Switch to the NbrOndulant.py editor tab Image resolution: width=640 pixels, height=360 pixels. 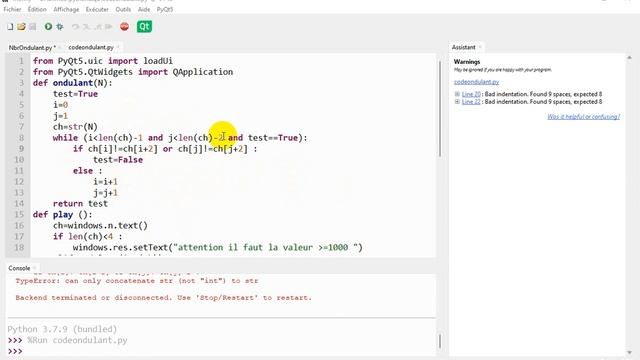32,47
